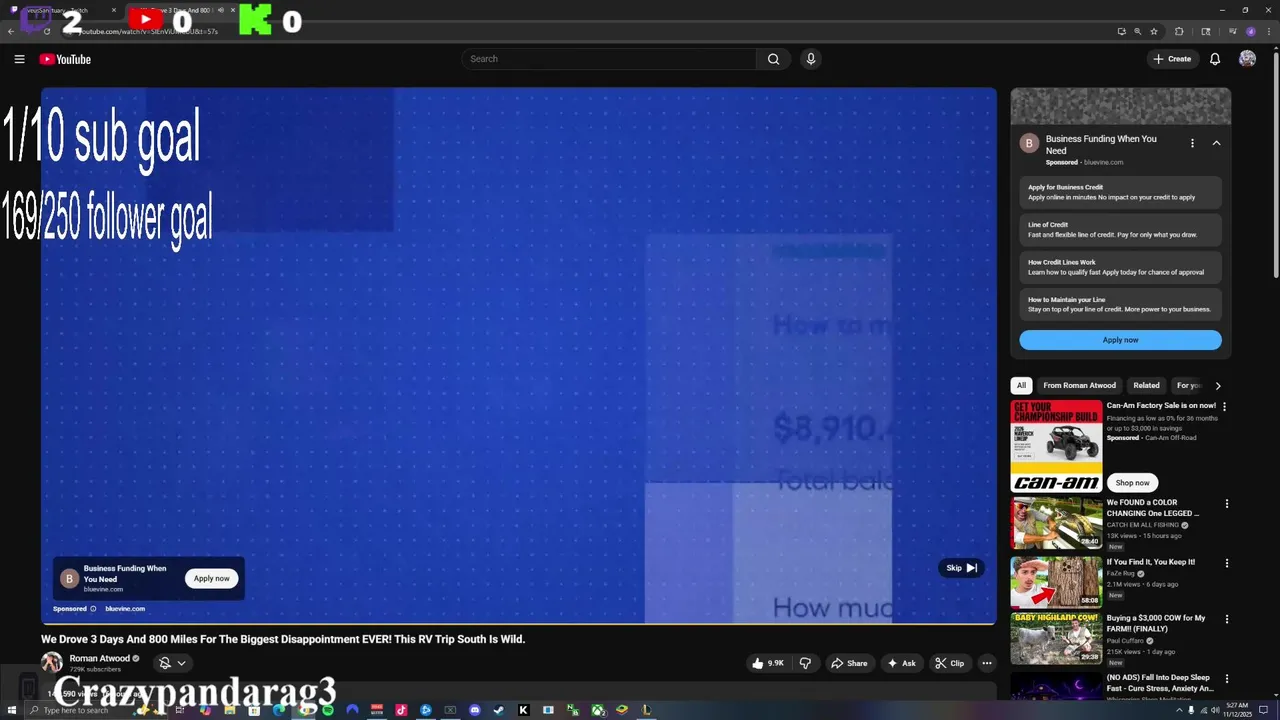Viewport: 1280px width, 720px height.
Task: Open the BABY HIGHLAND COW thumbnail
Action: pos(1056,639)
